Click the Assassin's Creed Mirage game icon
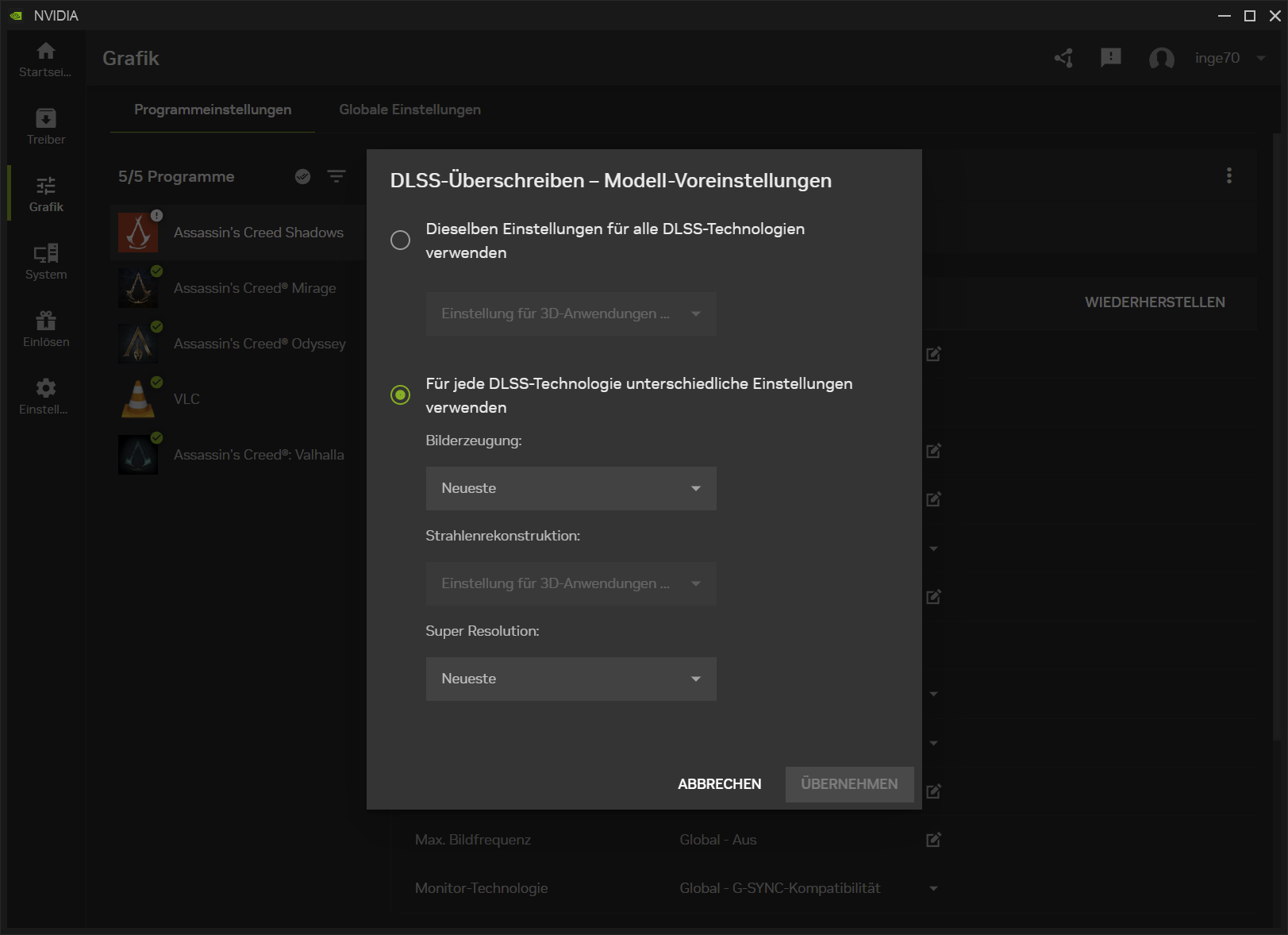 [138, 288]
